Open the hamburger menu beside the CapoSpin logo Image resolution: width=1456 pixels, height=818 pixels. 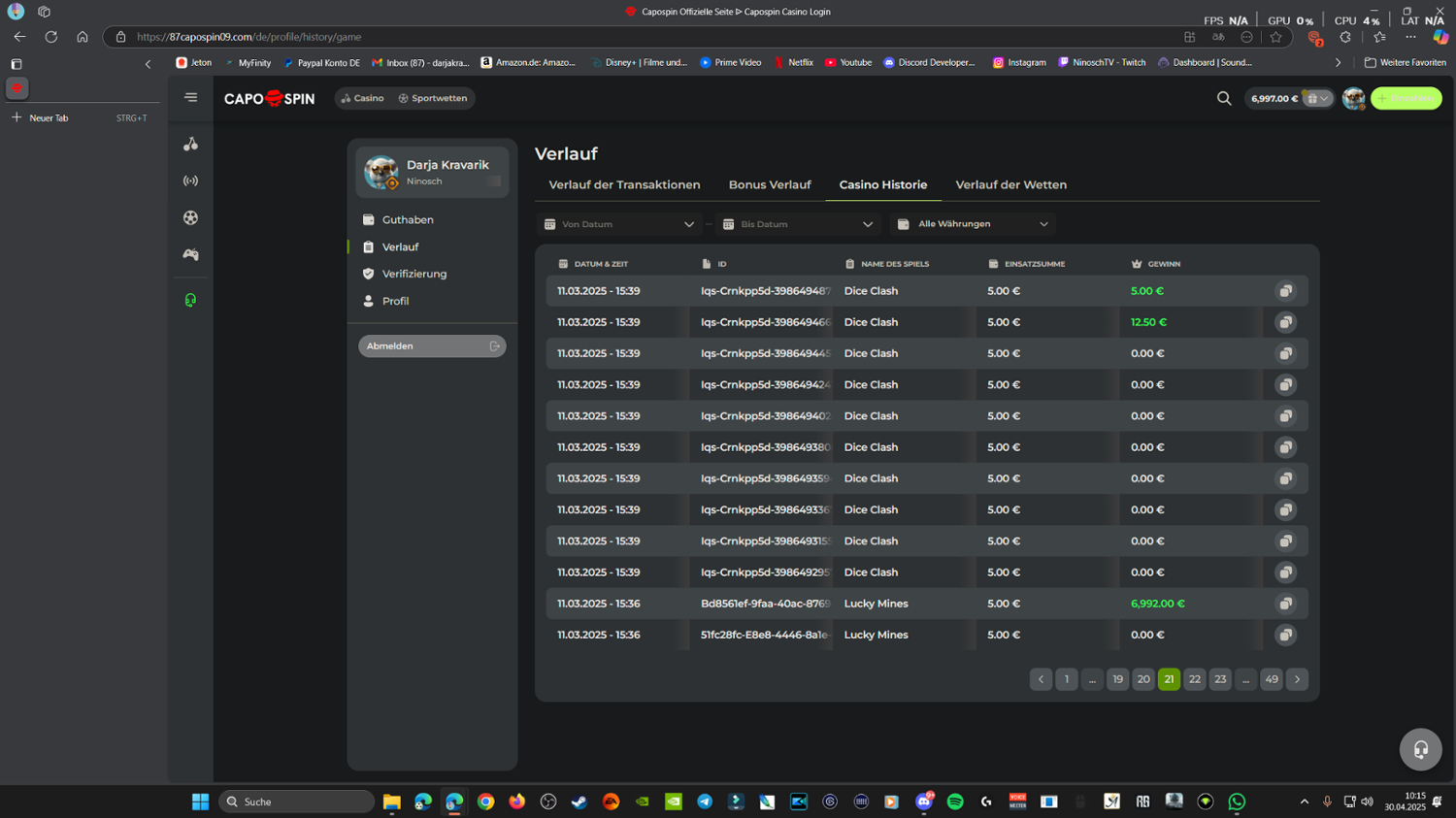point(190,97)
